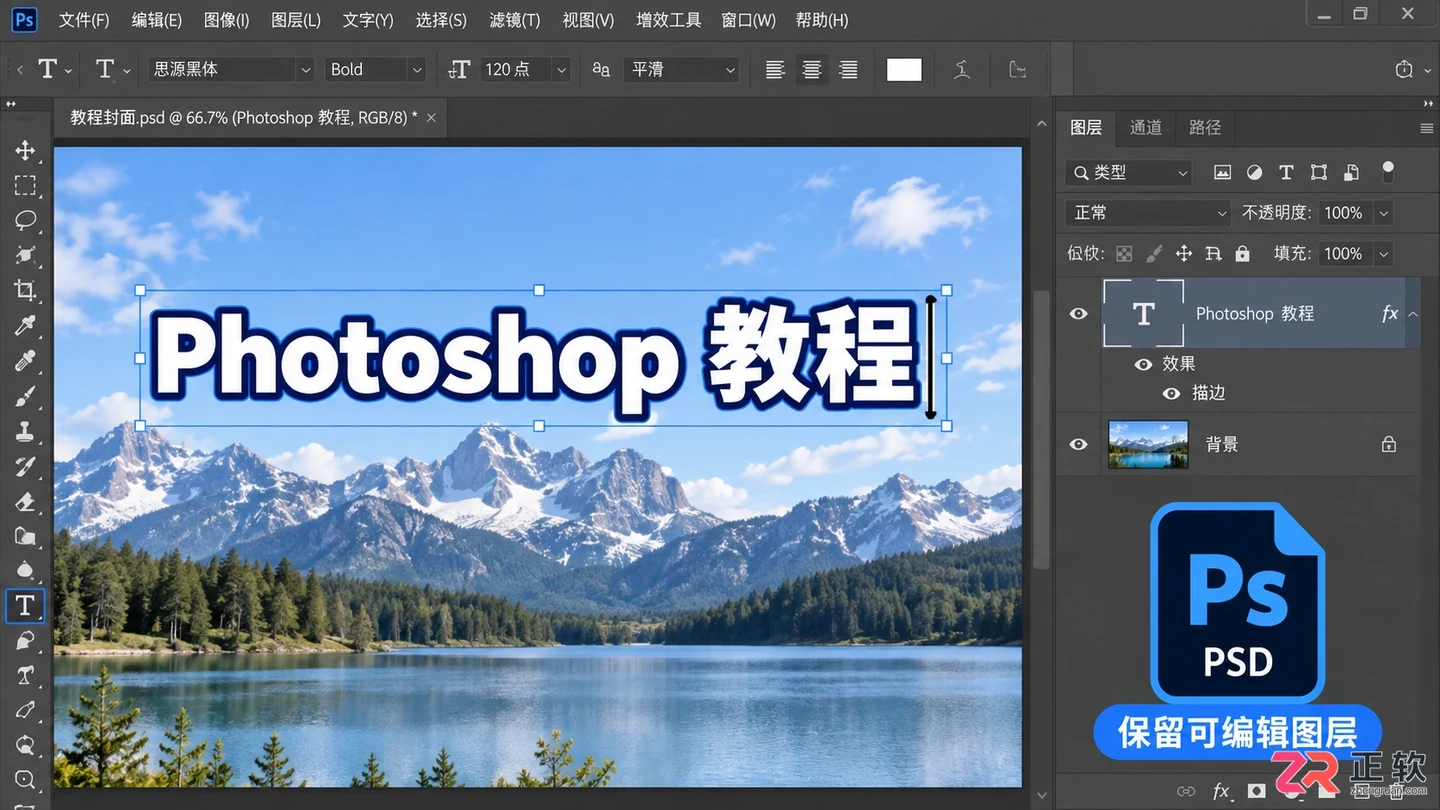The image size is (1440, 810).
Task: Select the Eyedropper tool
Action: tap(25, 325)
